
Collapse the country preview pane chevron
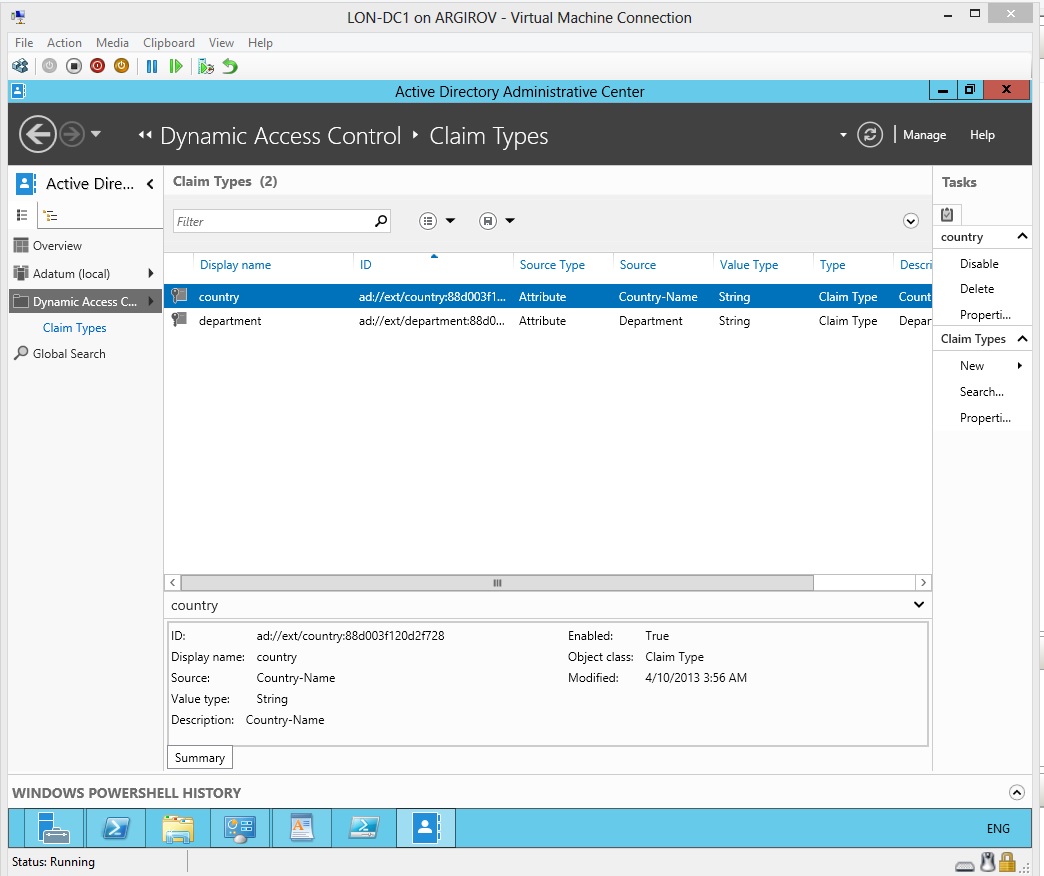coord(919,604)
